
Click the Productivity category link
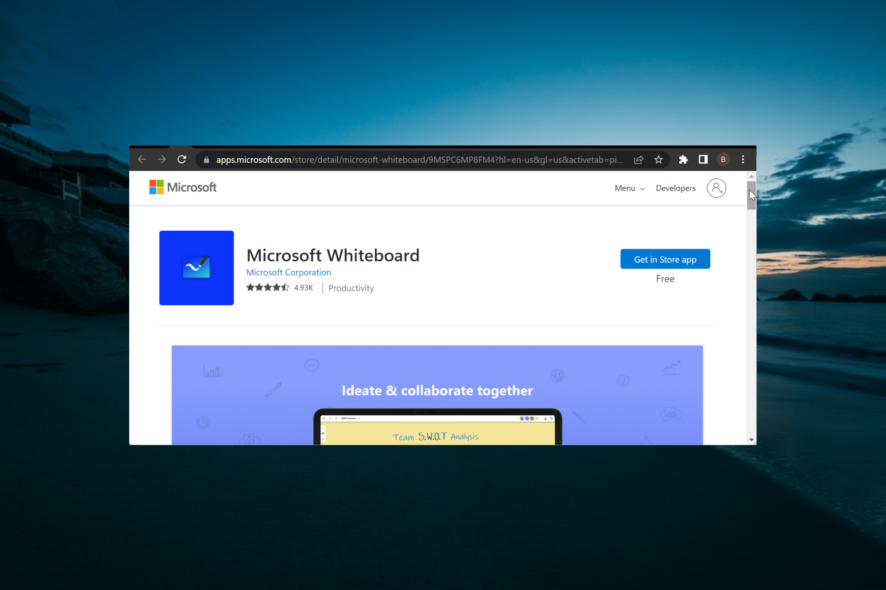[351, 288]
